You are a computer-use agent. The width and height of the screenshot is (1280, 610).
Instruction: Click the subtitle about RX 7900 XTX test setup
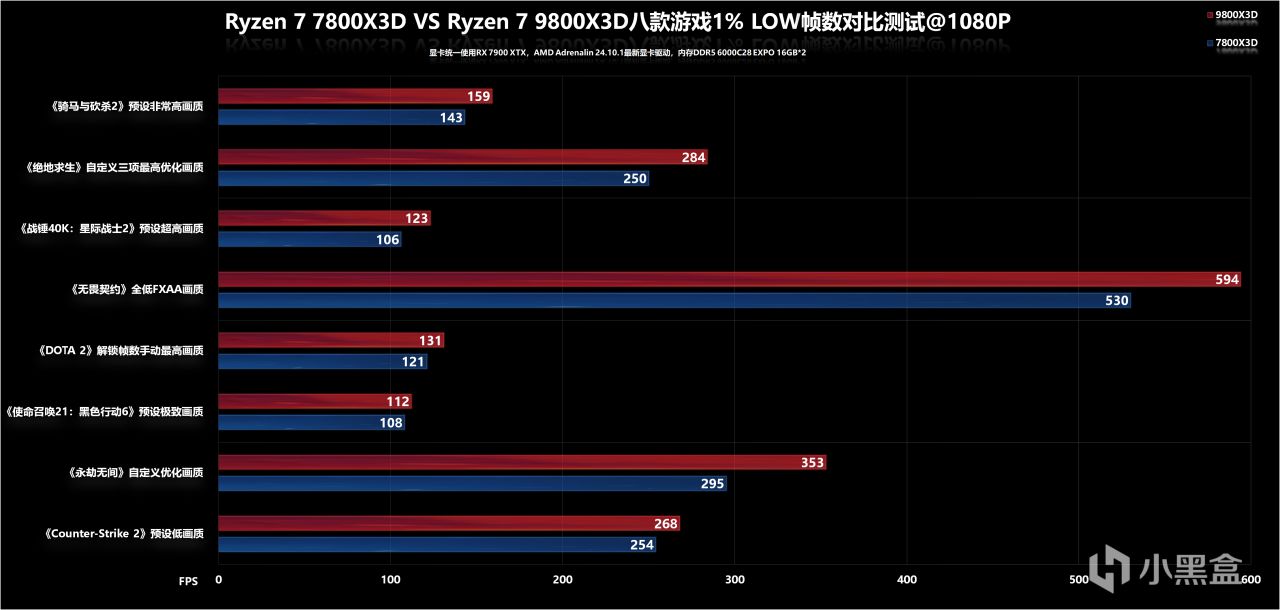click(618, 52)
